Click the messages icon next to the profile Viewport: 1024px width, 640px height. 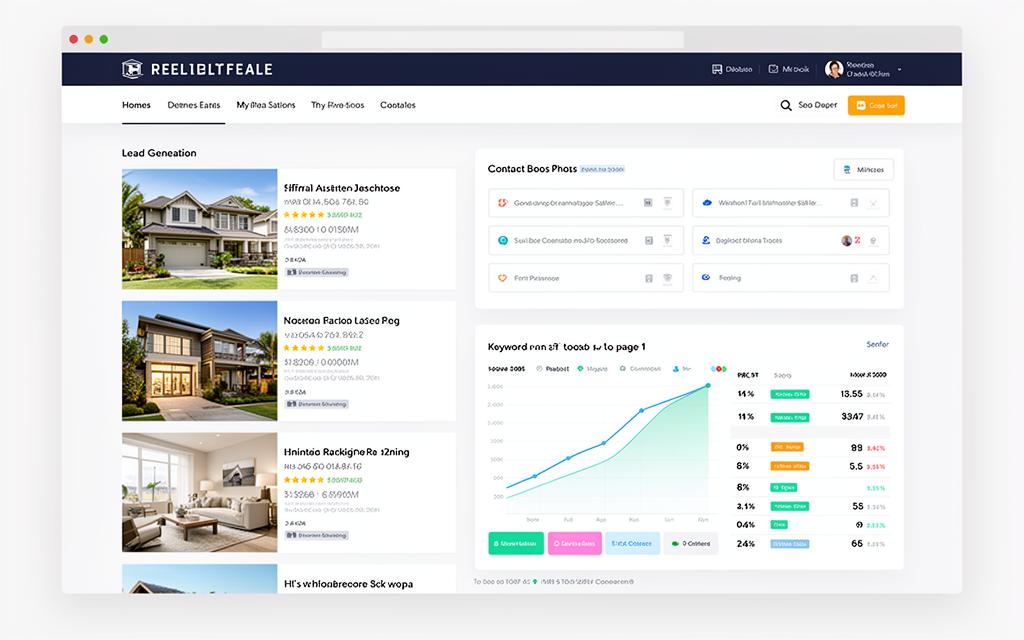coord(771,69)
